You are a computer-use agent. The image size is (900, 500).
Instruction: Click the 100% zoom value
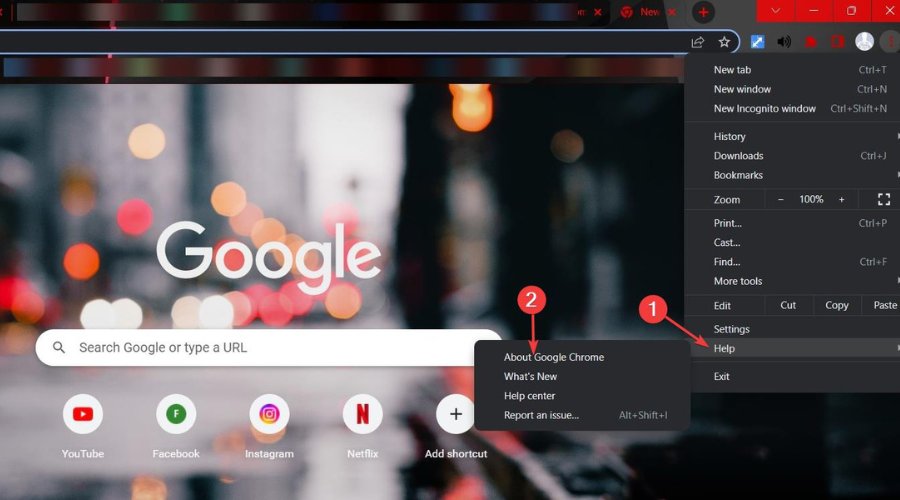tap(811, 199)
